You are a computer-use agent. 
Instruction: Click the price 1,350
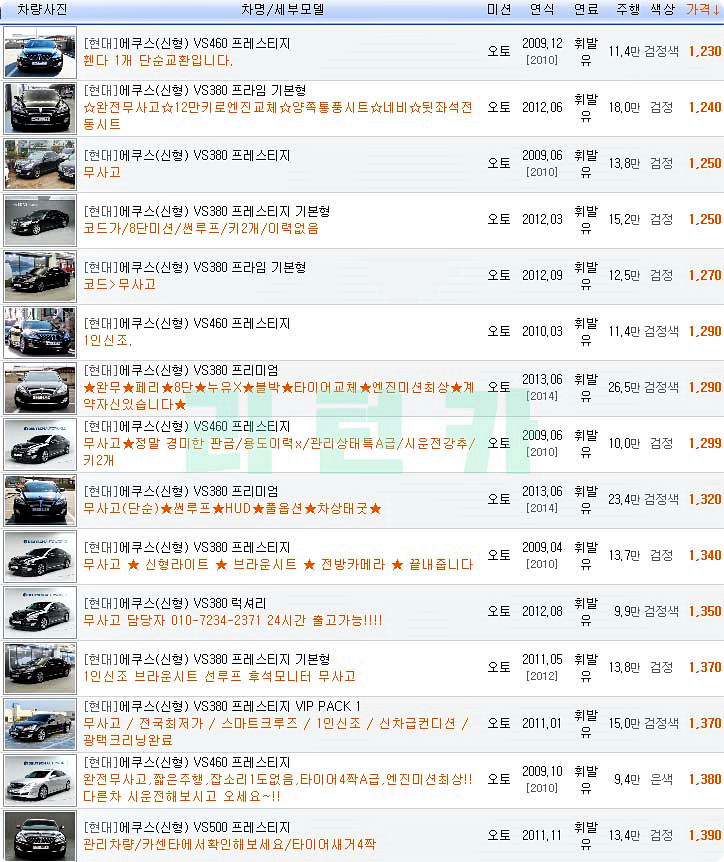tap(705, 611)
